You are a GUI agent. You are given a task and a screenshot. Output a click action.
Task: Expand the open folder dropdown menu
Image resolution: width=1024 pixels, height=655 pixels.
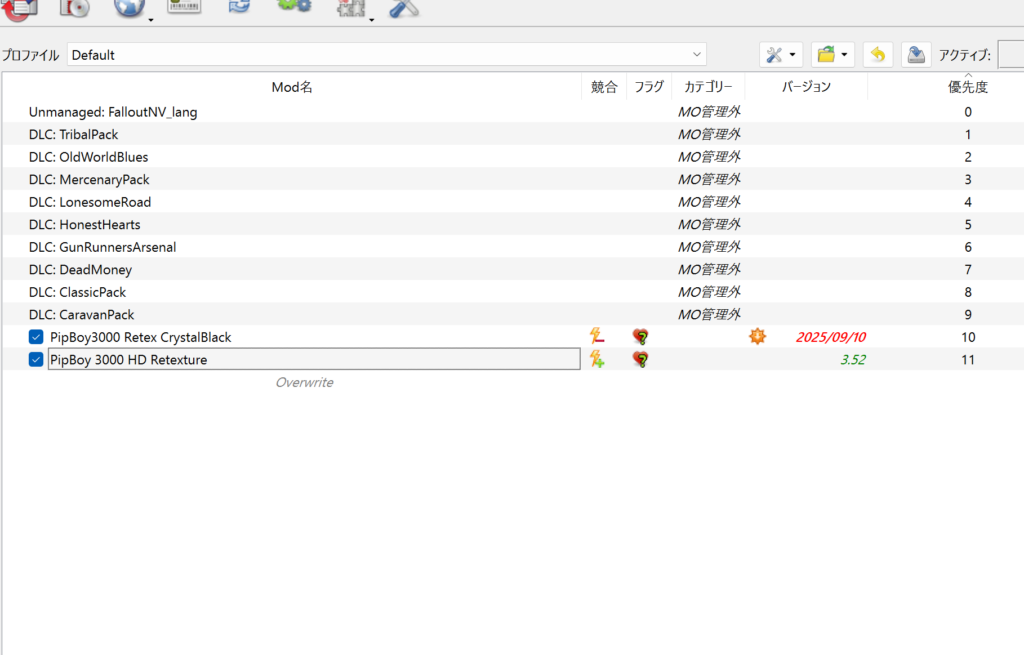point(832,55)
